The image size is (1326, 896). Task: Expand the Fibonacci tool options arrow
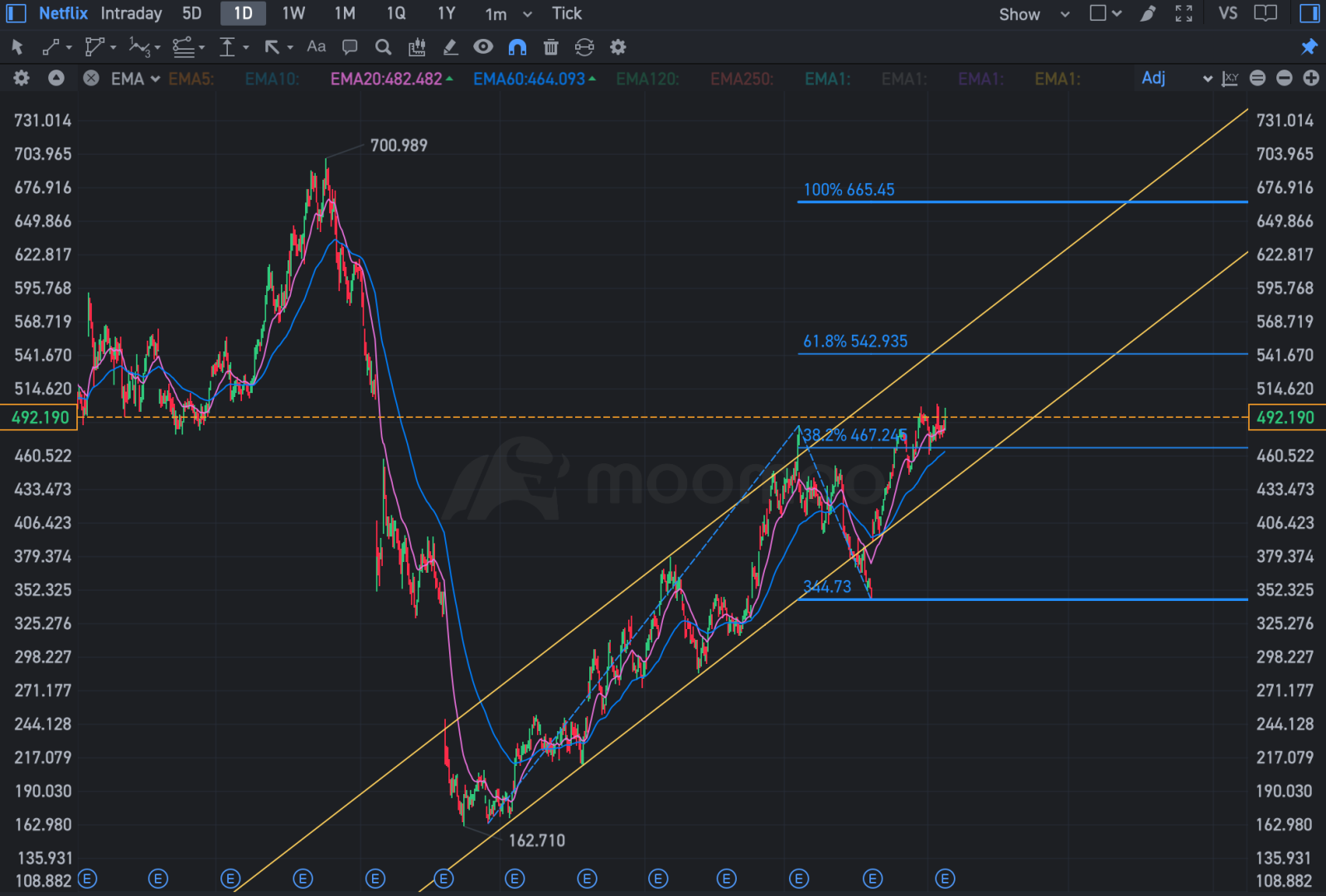click(x=201, y=48)
